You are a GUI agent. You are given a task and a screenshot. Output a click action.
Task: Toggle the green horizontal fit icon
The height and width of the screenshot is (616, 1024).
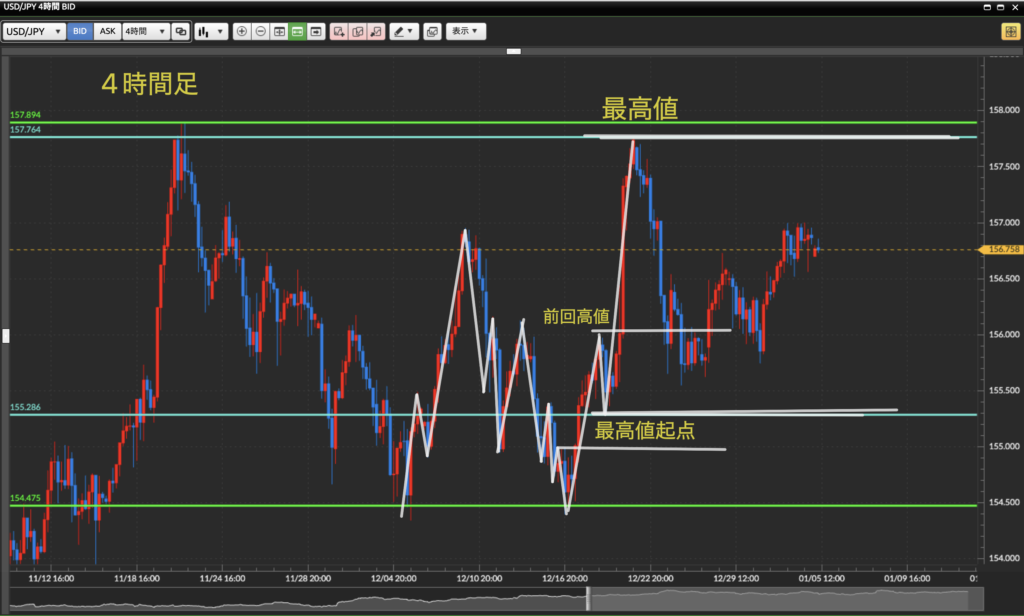297,31
